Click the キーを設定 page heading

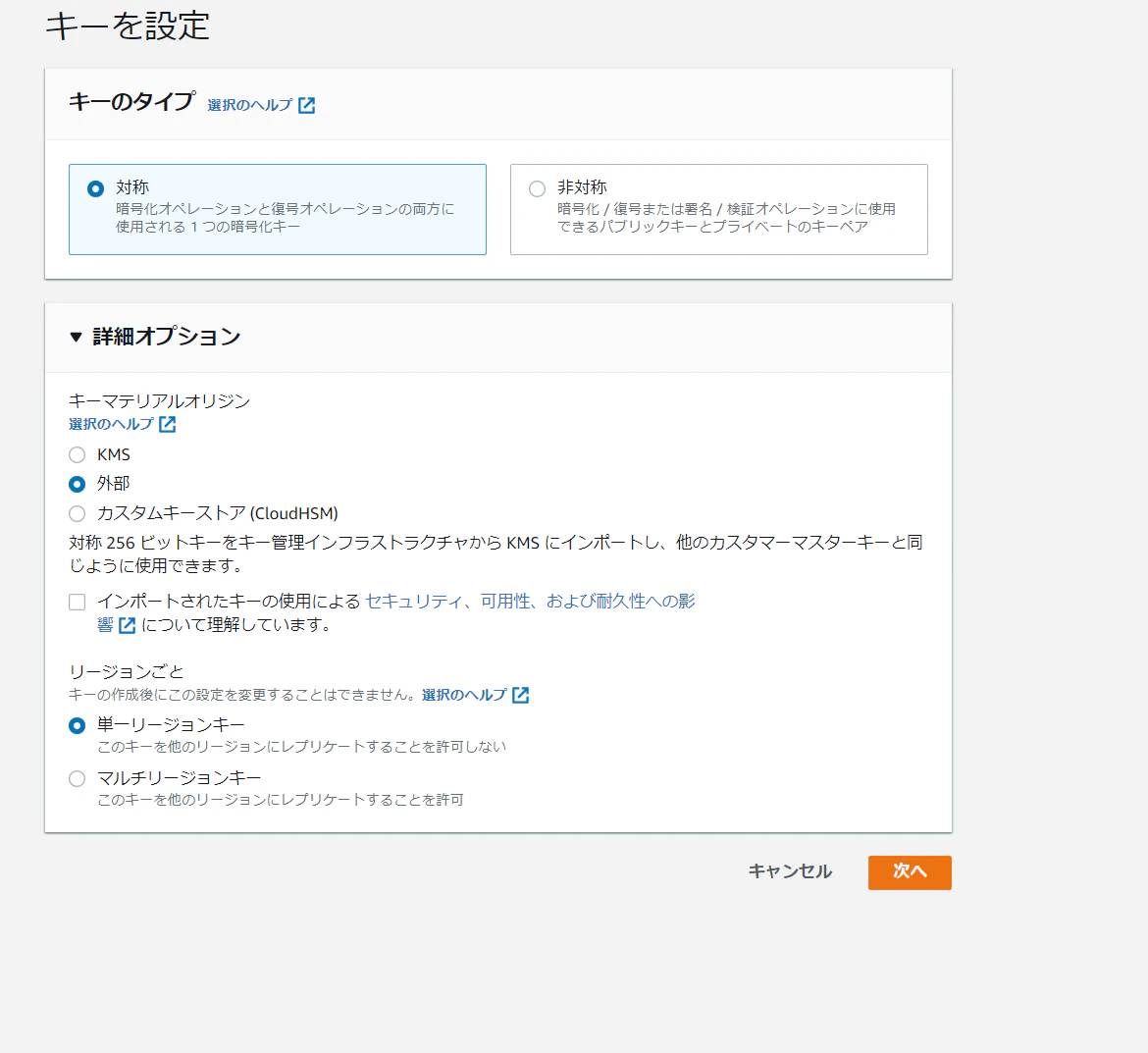pos(128,26)
